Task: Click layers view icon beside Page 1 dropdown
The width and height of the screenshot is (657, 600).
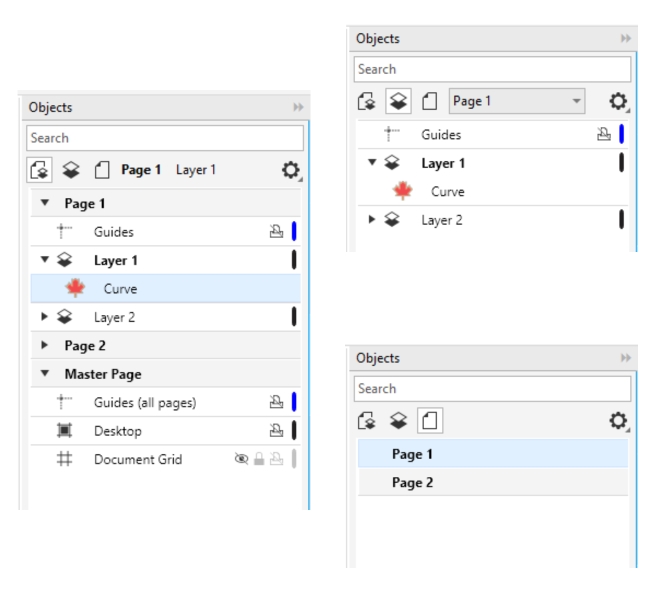Action: tap(396, 102)
